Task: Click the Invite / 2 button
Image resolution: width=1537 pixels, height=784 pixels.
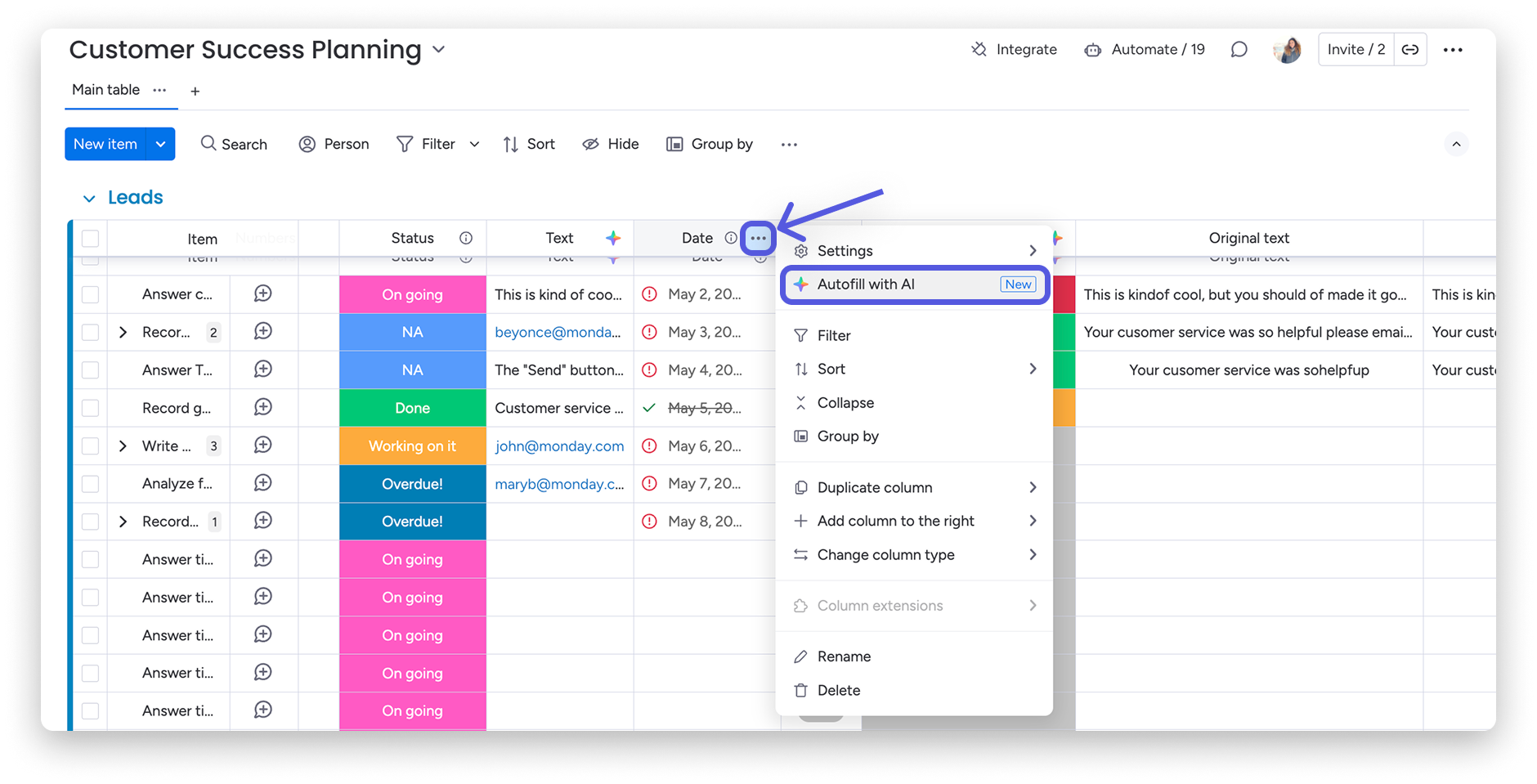Action: (x=1356, y=50)
